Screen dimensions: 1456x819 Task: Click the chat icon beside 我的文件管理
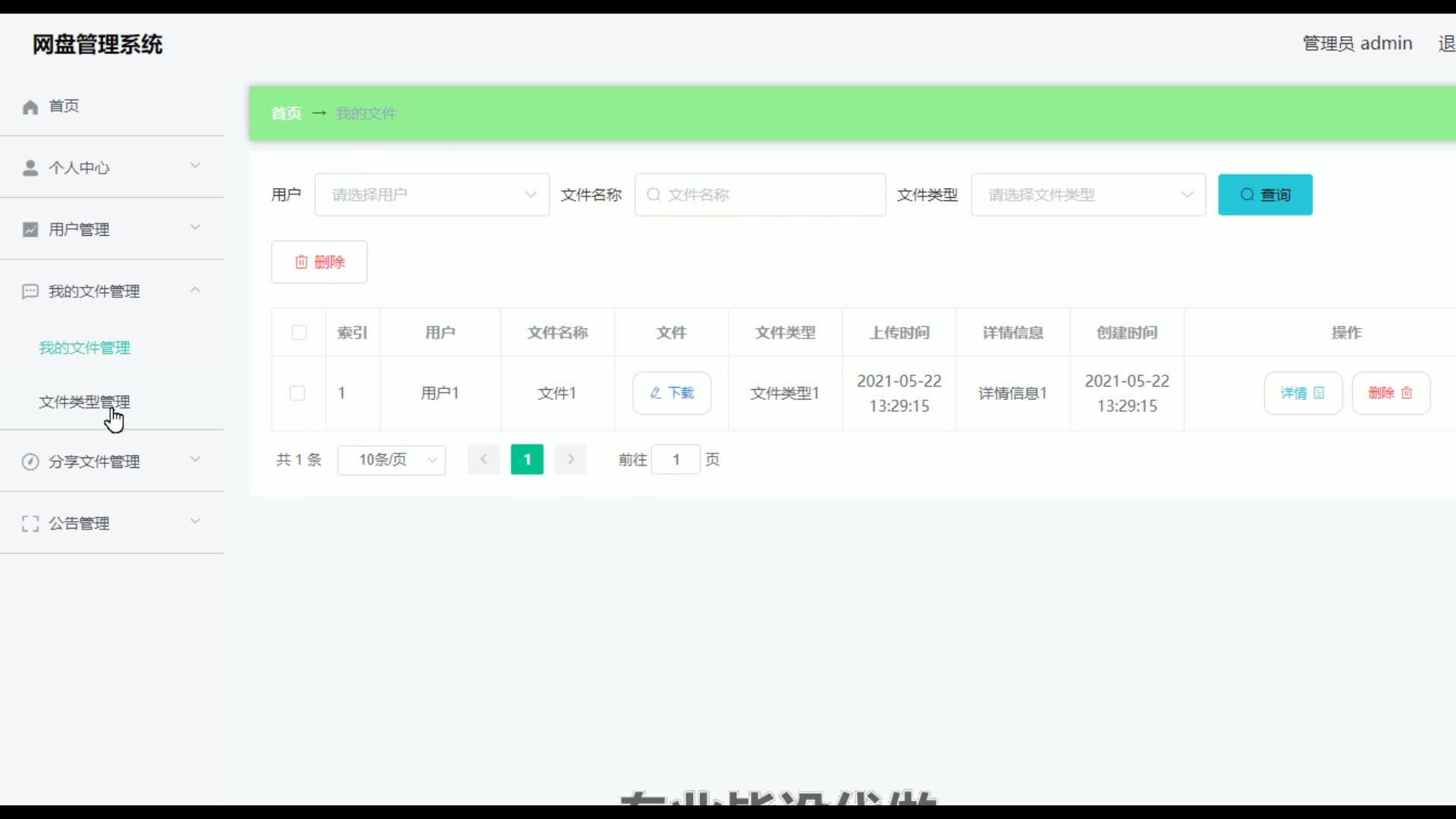[x=30, y=292]
